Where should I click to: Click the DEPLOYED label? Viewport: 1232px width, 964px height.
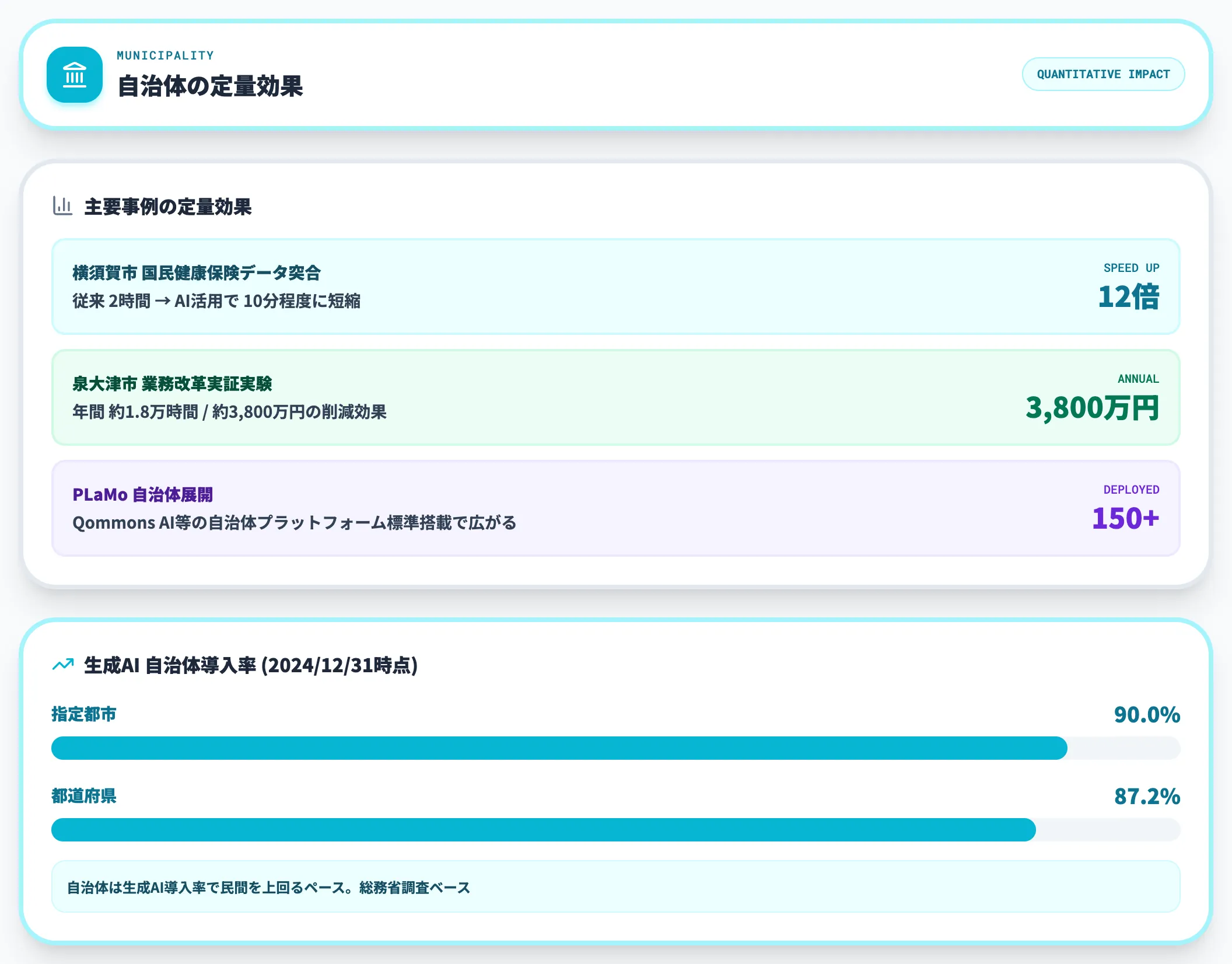tap(1131, 490)
